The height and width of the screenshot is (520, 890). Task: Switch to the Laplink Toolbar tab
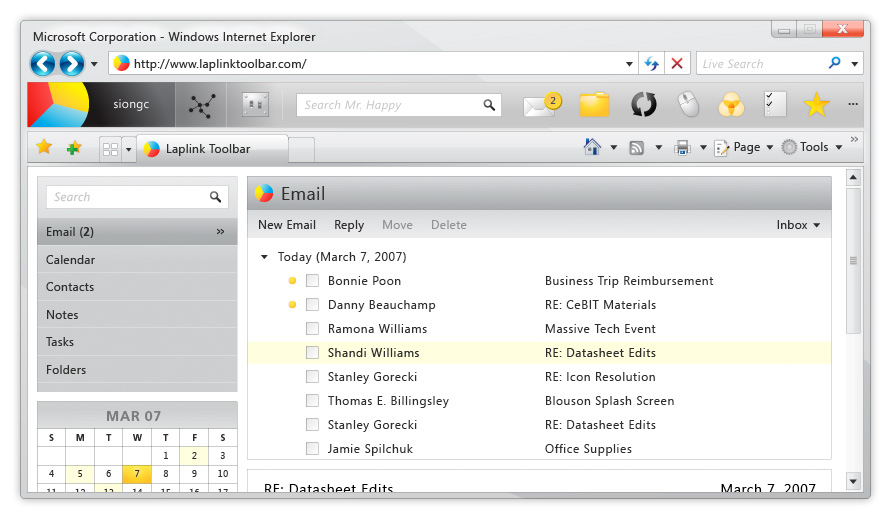(x=207, y=149)
